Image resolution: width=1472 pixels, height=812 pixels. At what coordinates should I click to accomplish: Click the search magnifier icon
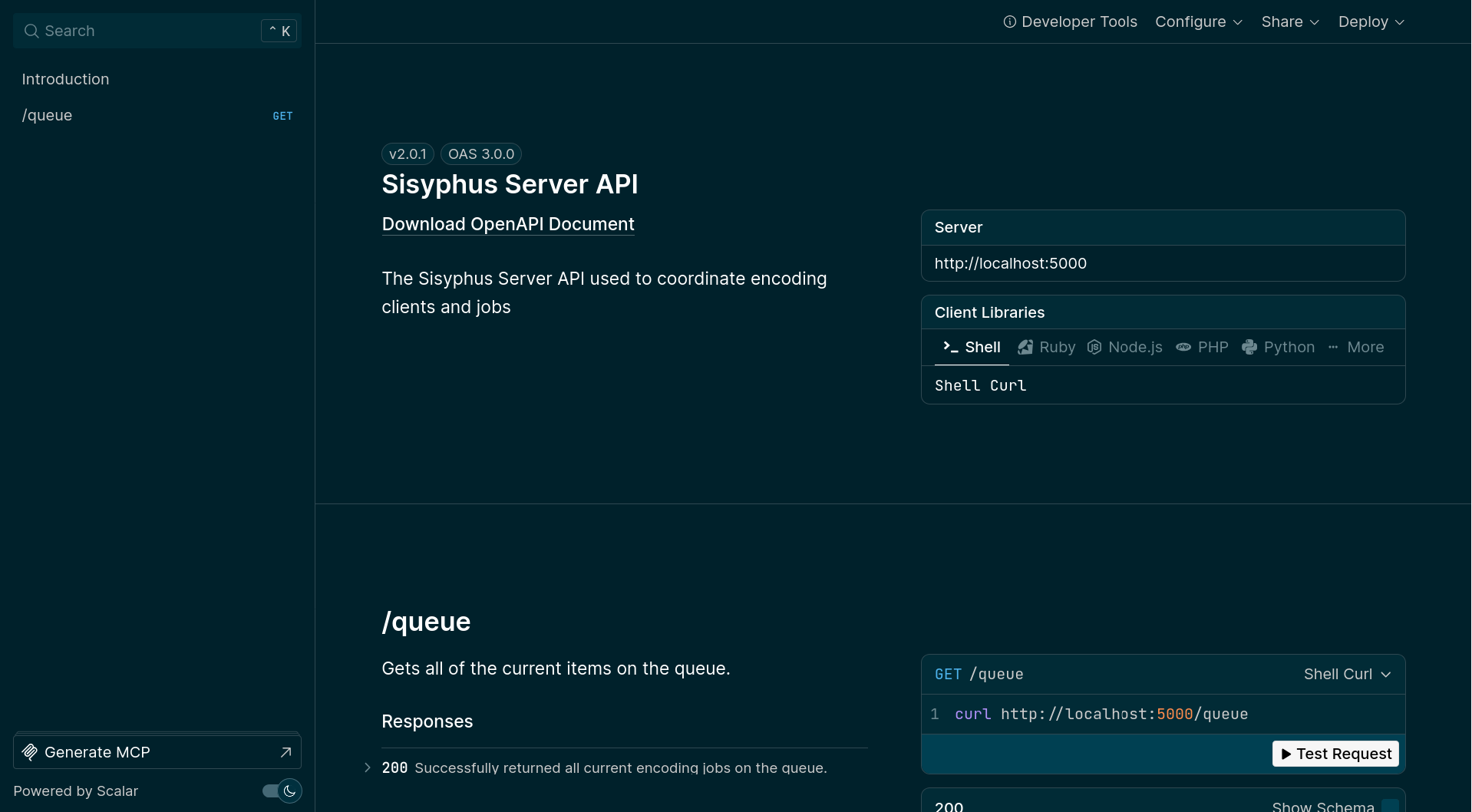tap(31, 31)
